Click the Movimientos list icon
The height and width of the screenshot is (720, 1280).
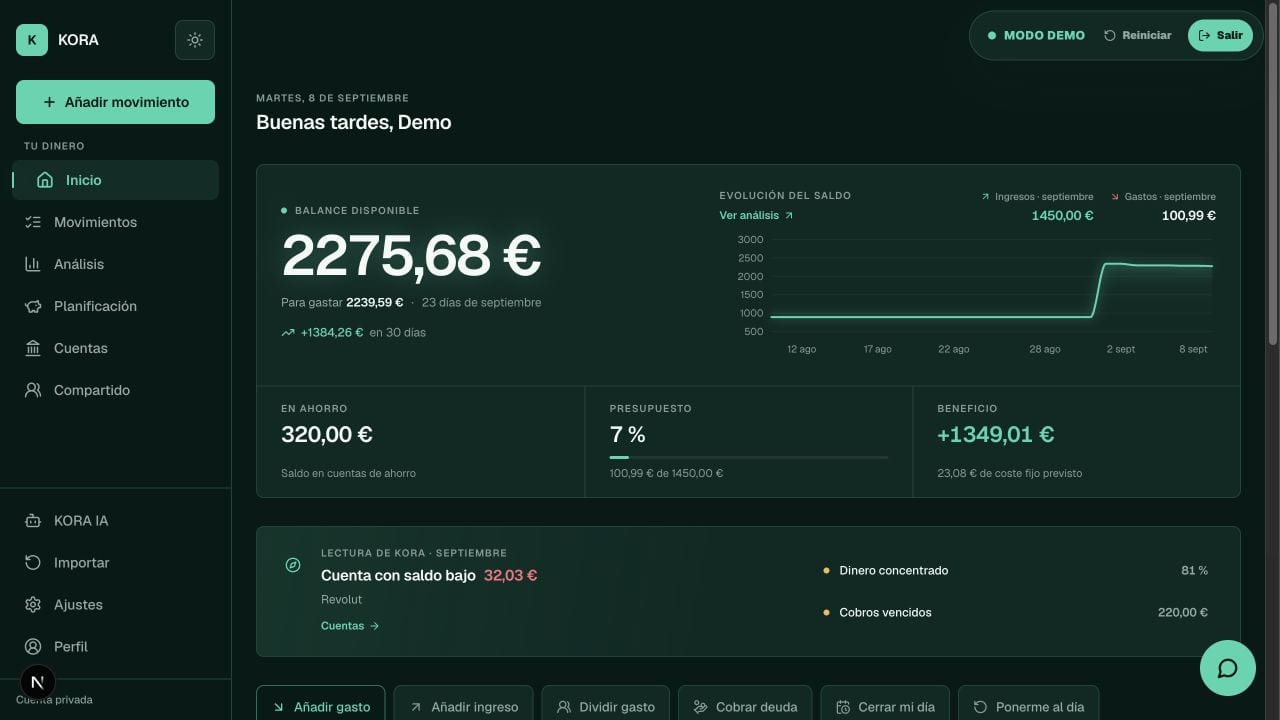[33, 222]
